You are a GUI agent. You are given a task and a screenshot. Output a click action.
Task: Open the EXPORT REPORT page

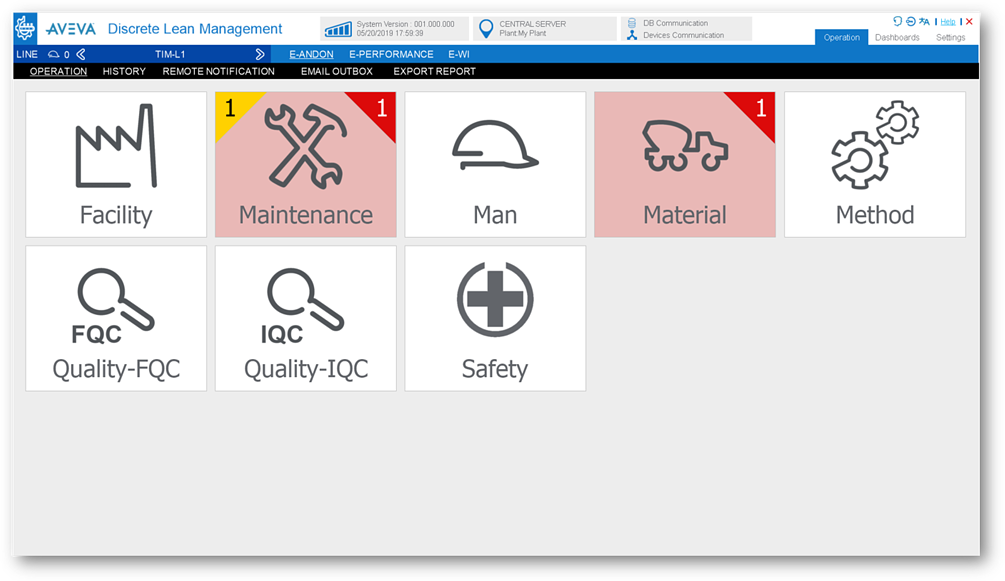coord(434,72)
